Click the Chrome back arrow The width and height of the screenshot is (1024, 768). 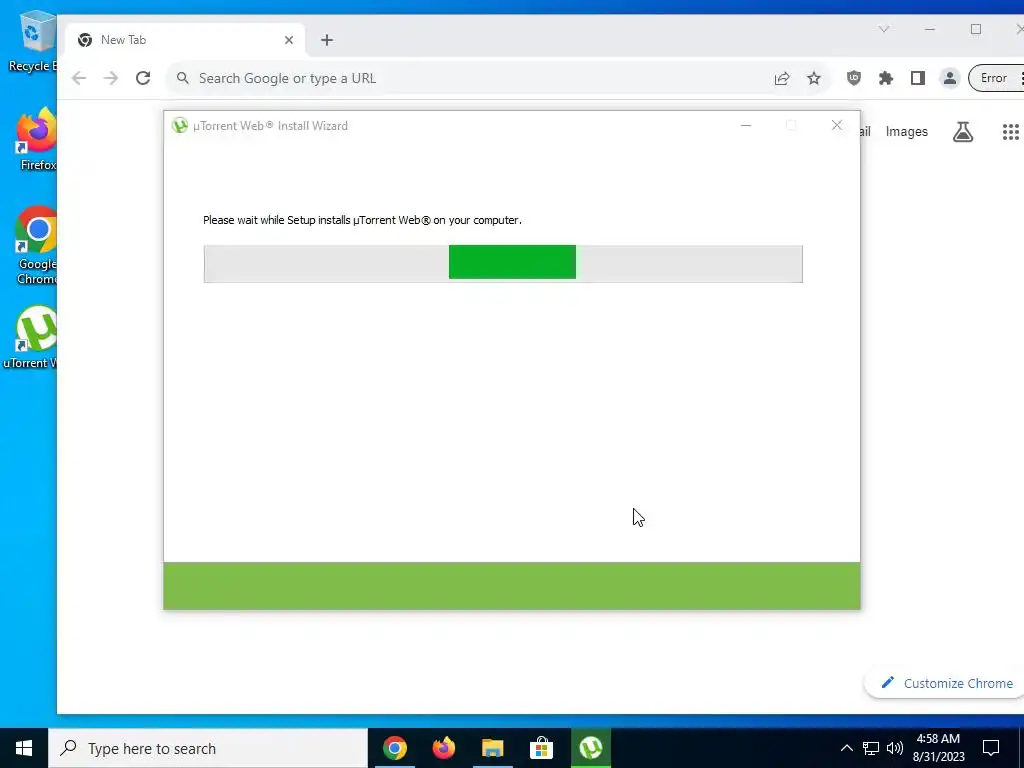pyautogui.click(x=79, y=78)
